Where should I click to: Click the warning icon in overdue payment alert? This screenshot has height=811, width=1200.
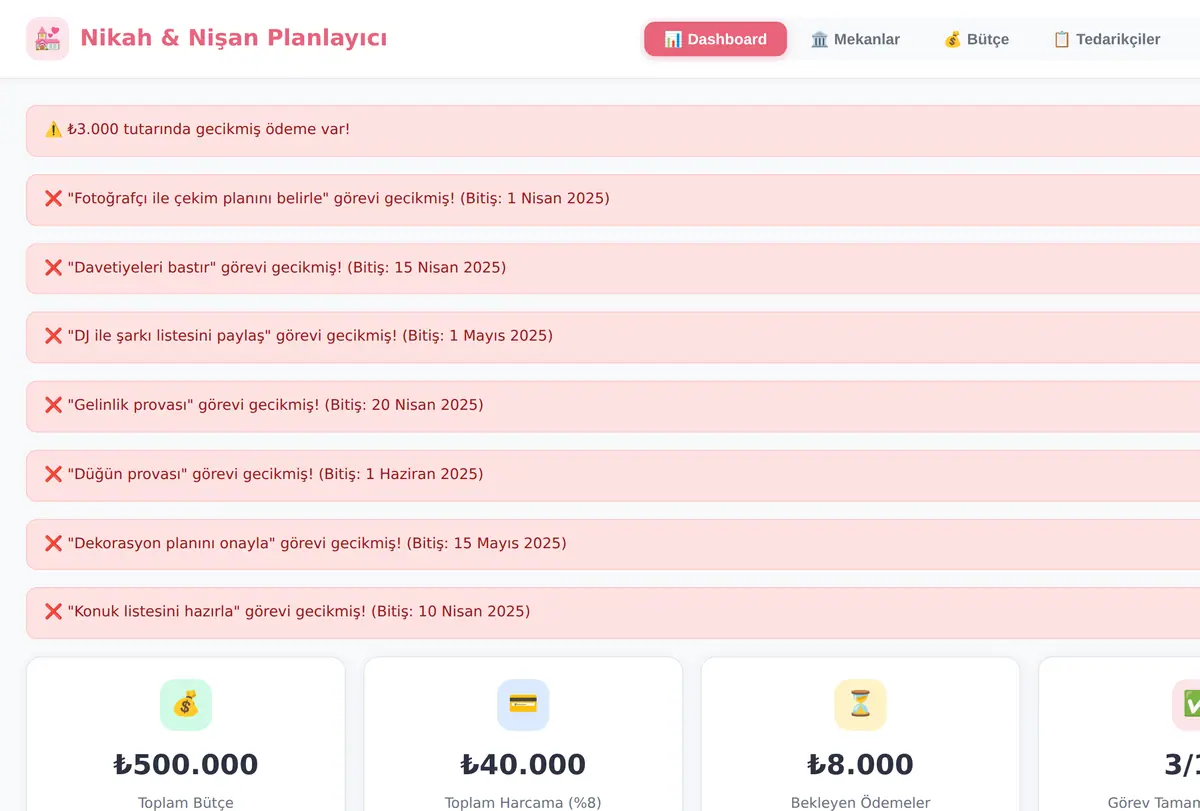[54, 129]
